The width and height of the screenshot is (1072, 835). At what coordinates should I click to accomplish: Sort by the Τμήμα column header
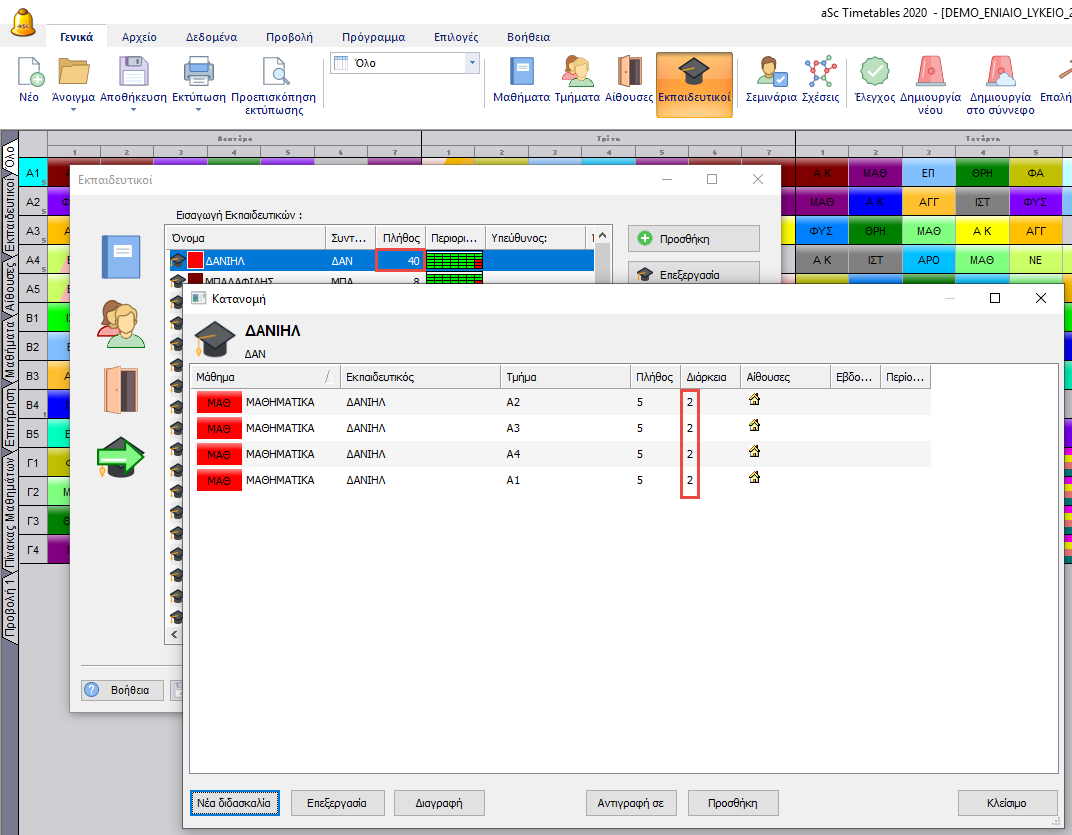click(x=563, y=377)
